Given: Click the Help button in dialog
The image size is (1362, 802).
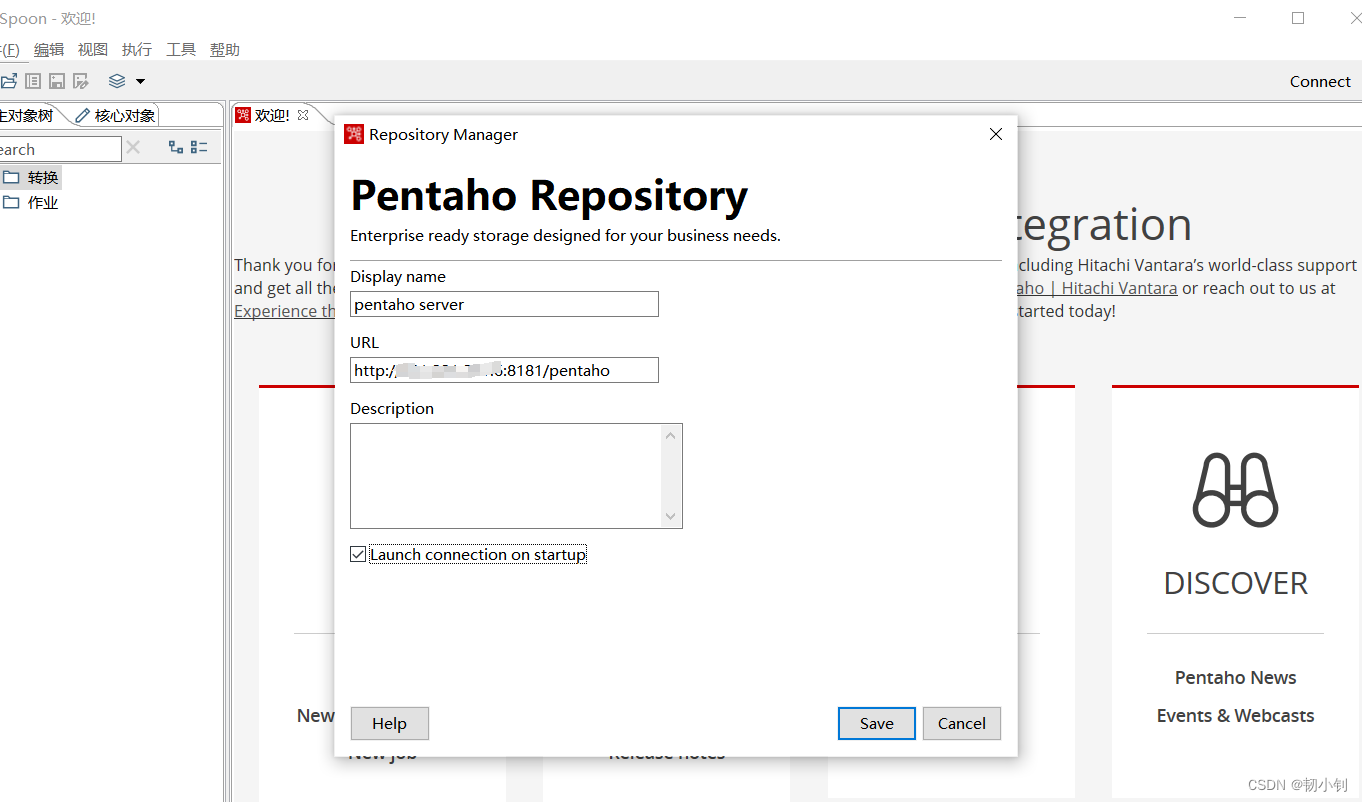Looking at the screenshot, I should 390,724.
